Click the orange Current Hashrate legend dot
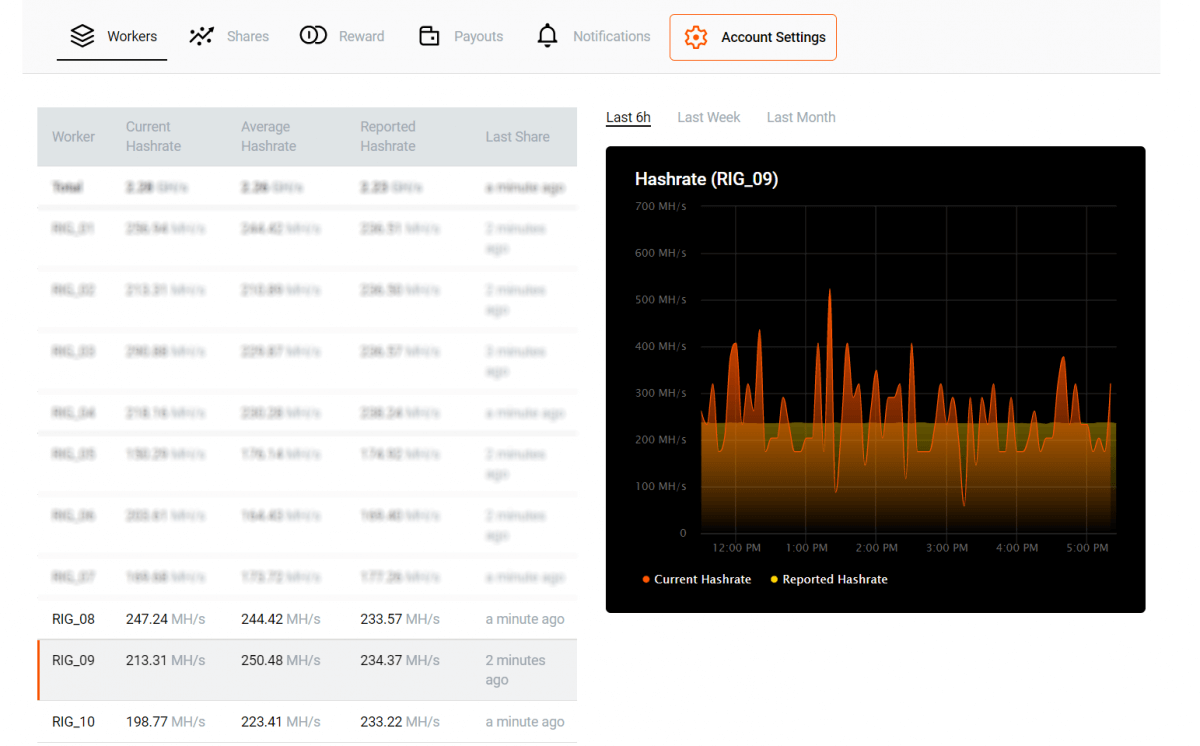Screen dimensions: 1200x746 (x=646, y=580)
